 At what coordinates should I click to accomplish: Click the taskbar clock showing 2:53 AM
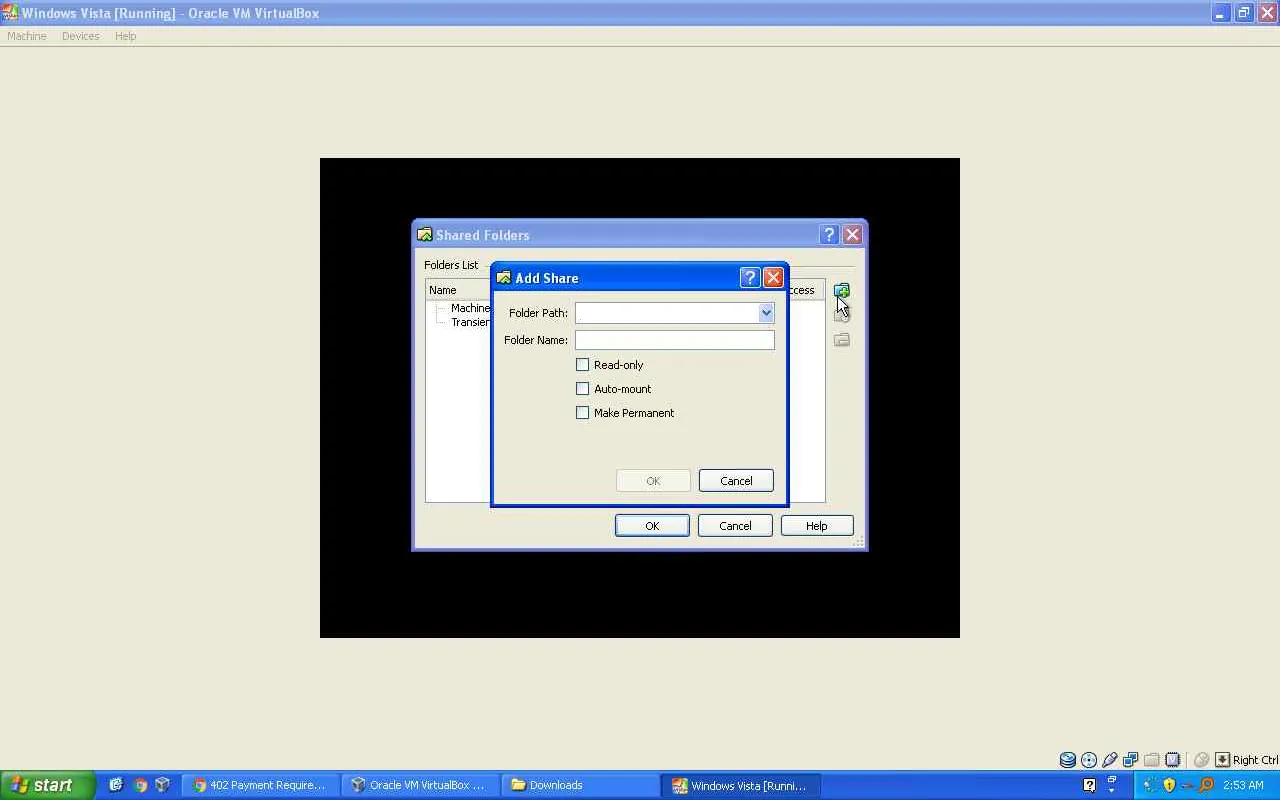(1243, 785)
